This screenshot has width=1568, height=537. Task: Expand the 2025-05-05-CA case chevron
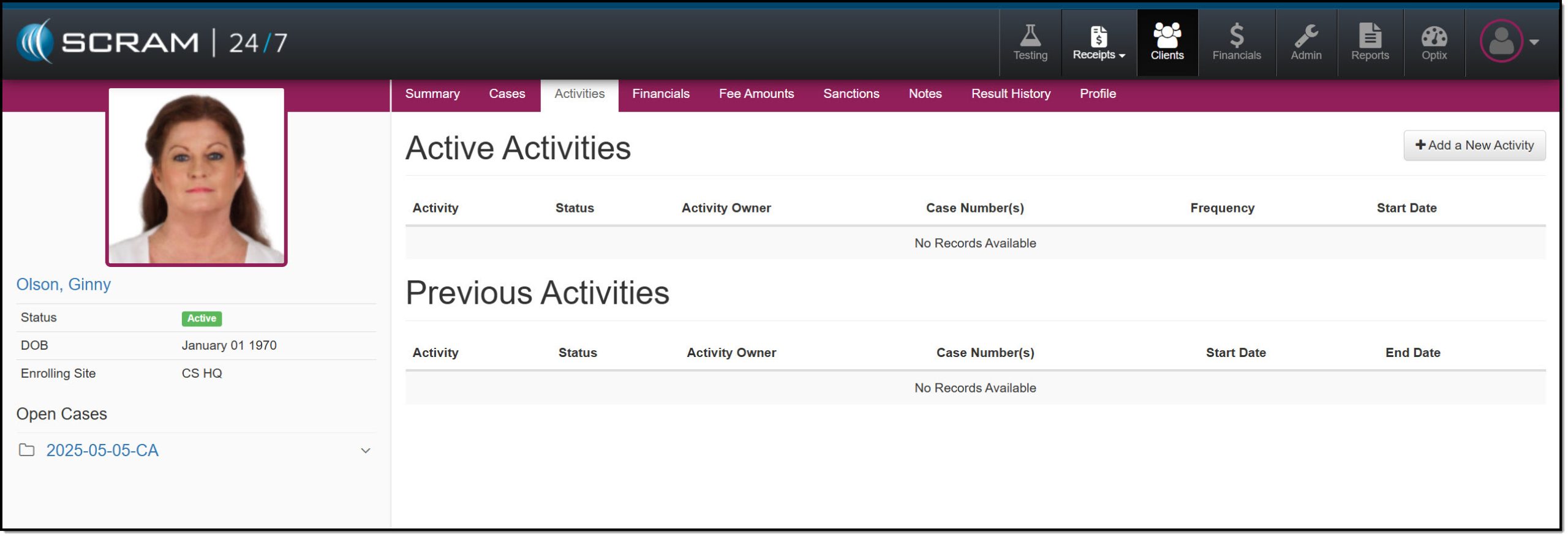click(366, 451)
